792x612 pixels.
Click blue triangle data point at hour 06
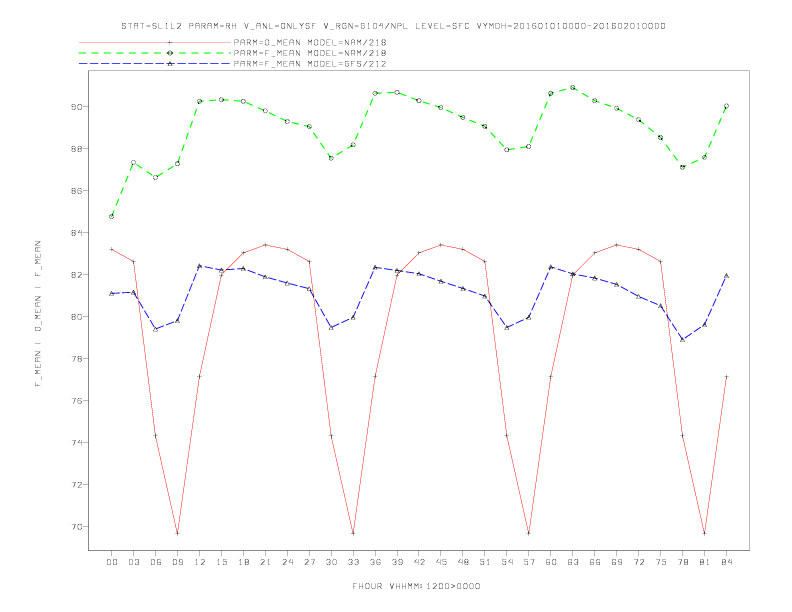pos(156,329)
